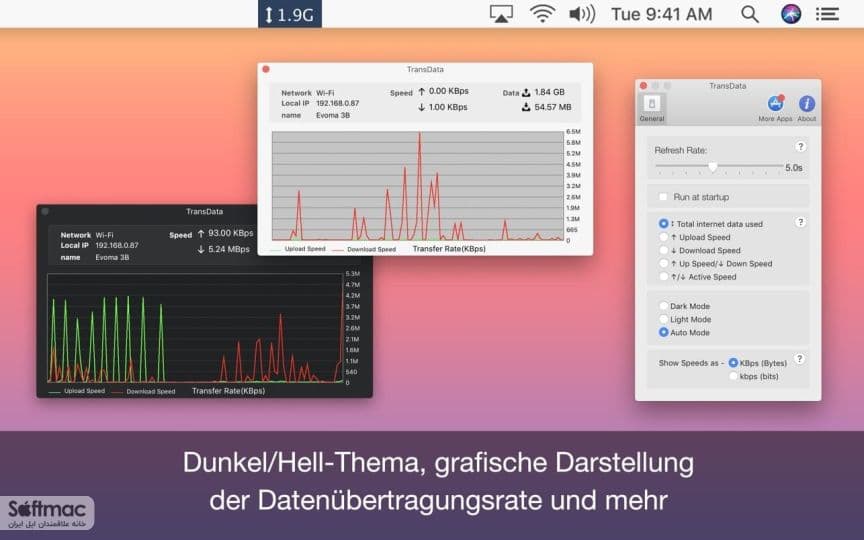The width and height of the screenshot is (864, 540).
Task: Click the Refresh Rate help question mark
Action: click(801, 147)
